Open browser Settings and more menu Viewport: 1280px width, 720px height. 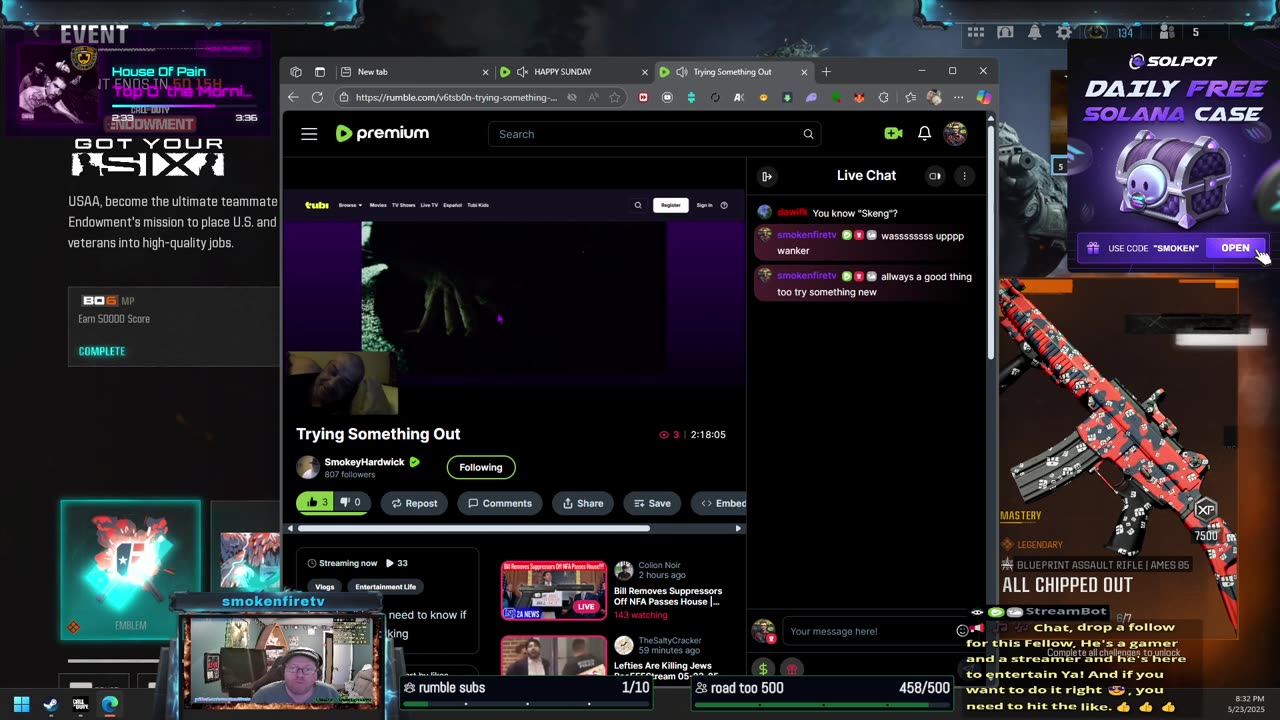click(959, 97)
